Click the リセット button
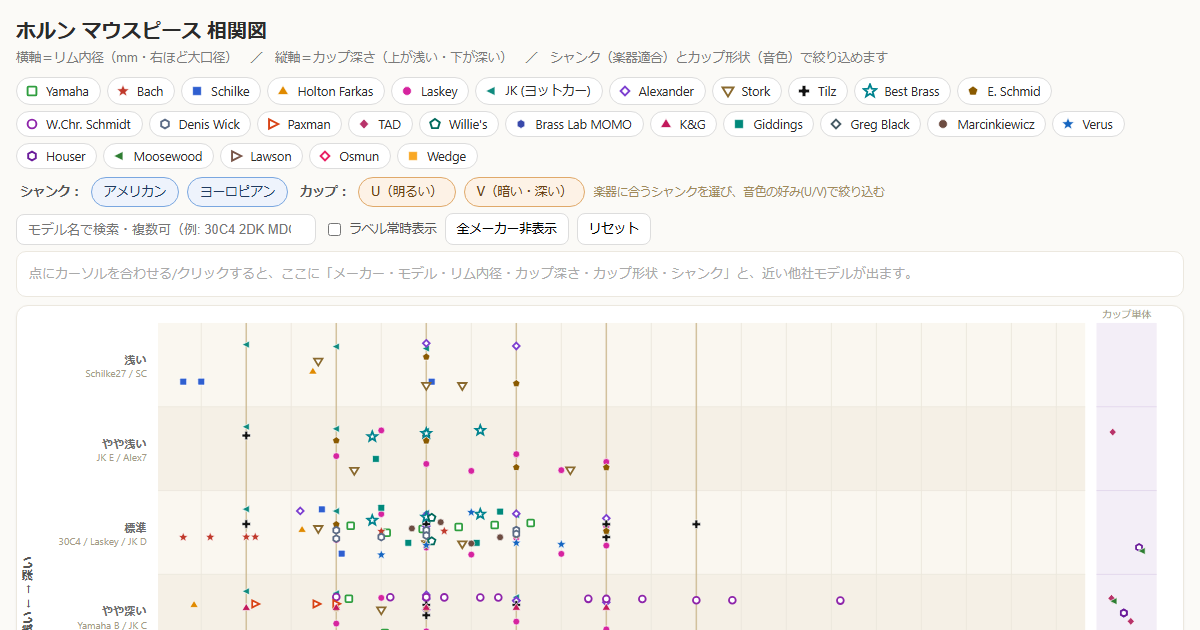Image resolution: width=1200 pixels, height=630 pixels. click(614, 229)
